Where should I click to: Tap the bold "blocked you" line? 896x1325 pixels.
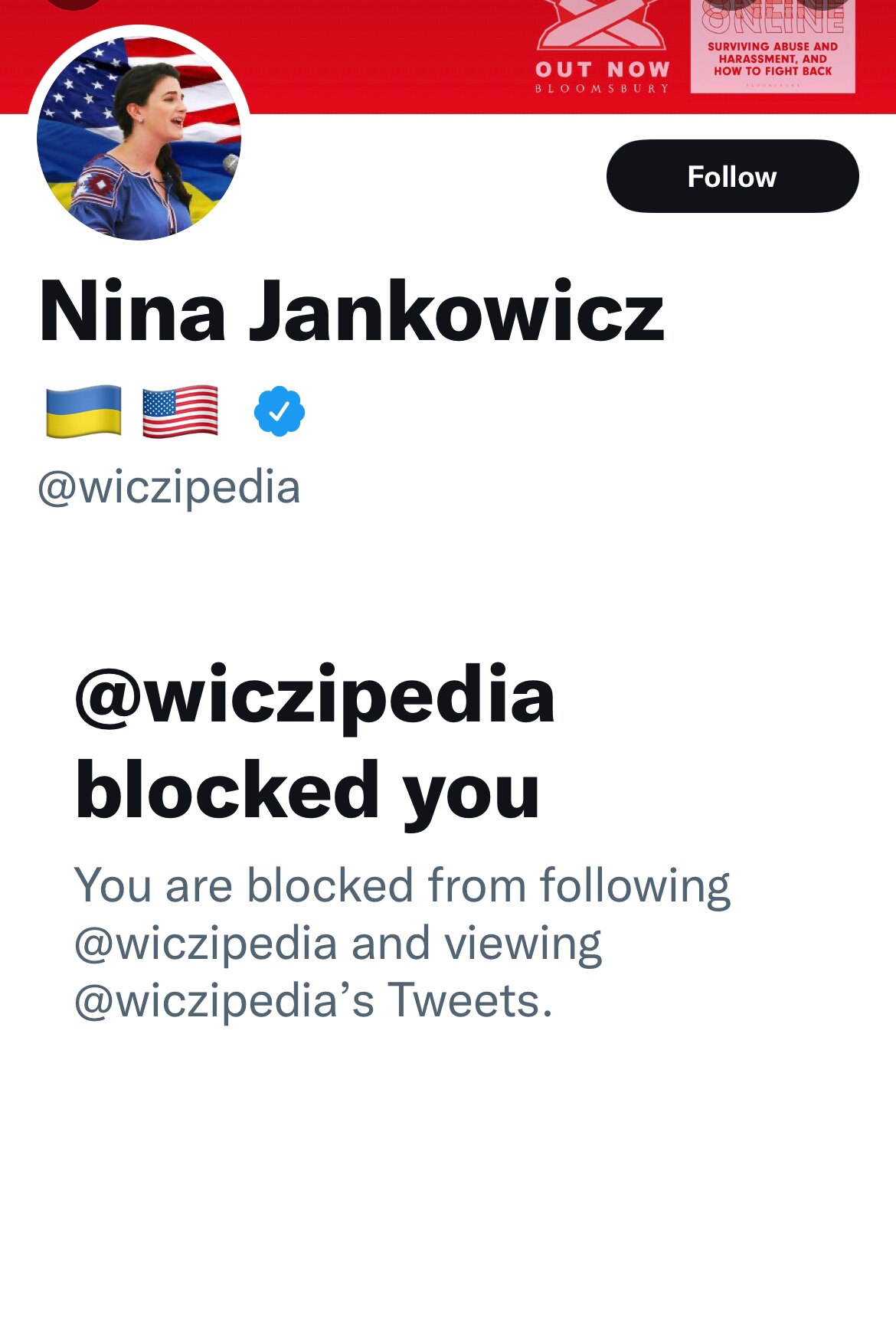click(308, 791)
